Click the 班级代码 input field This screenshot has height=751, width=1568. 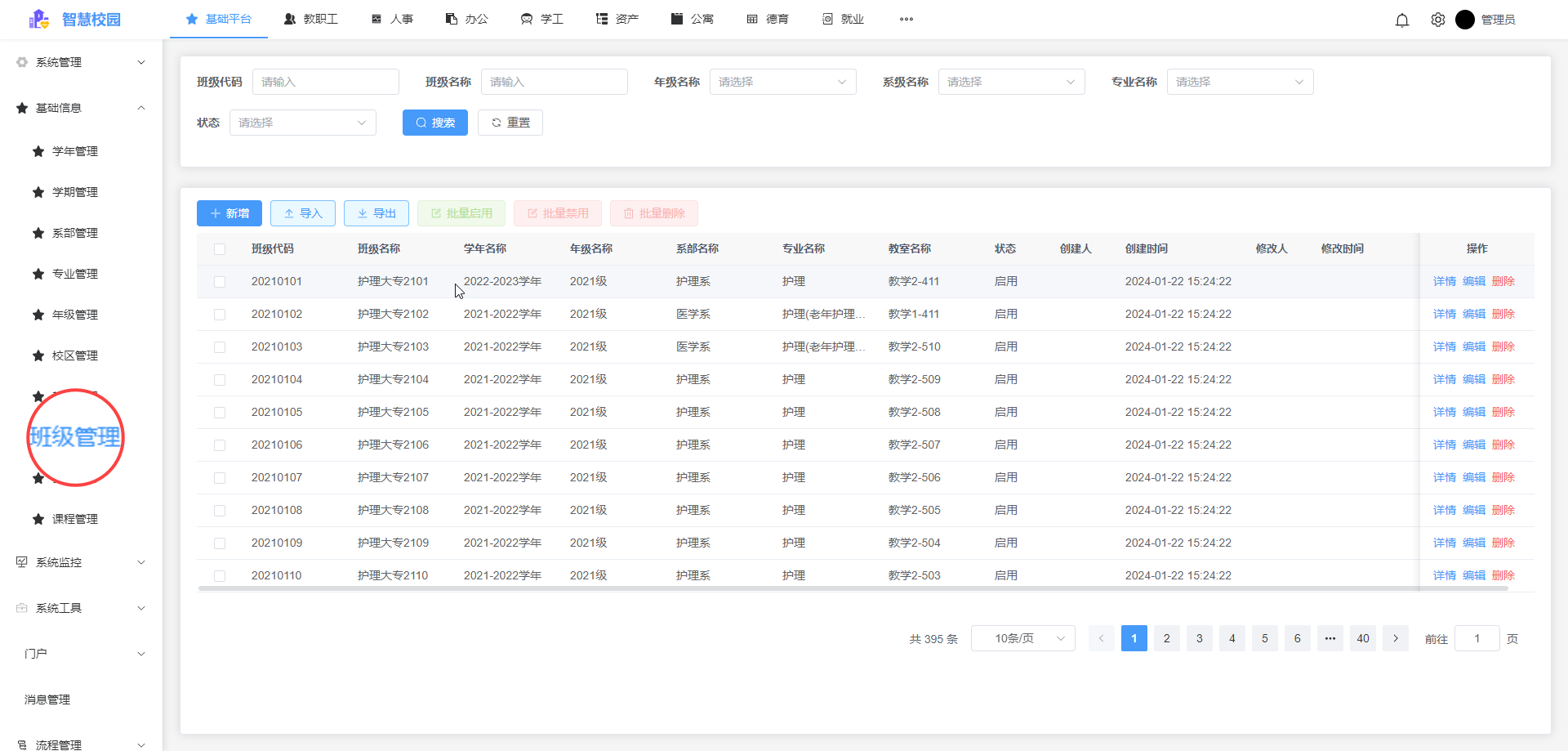click(x=325, y=82)
